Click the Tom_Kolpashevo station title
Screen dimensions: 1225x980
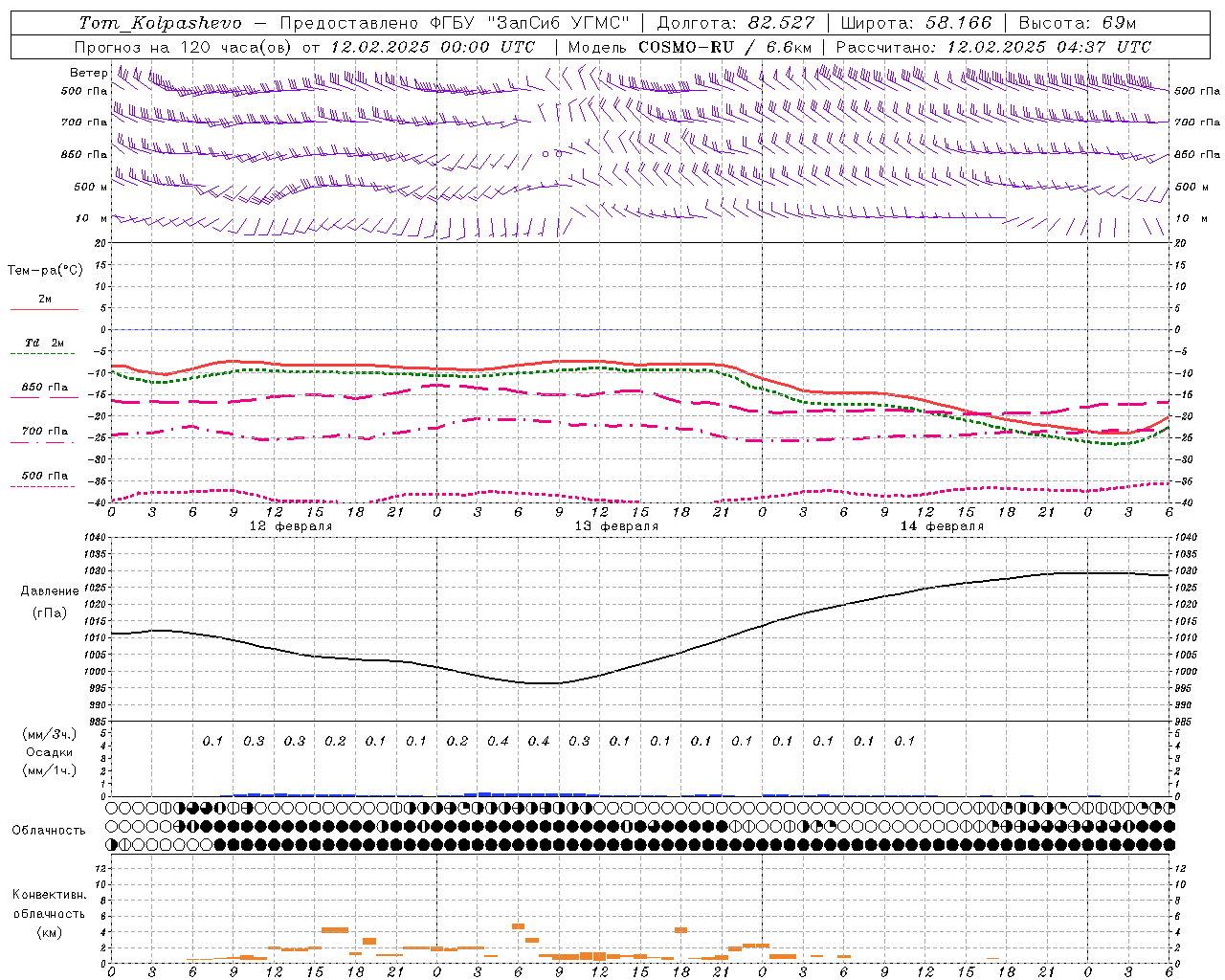point(160,23)
